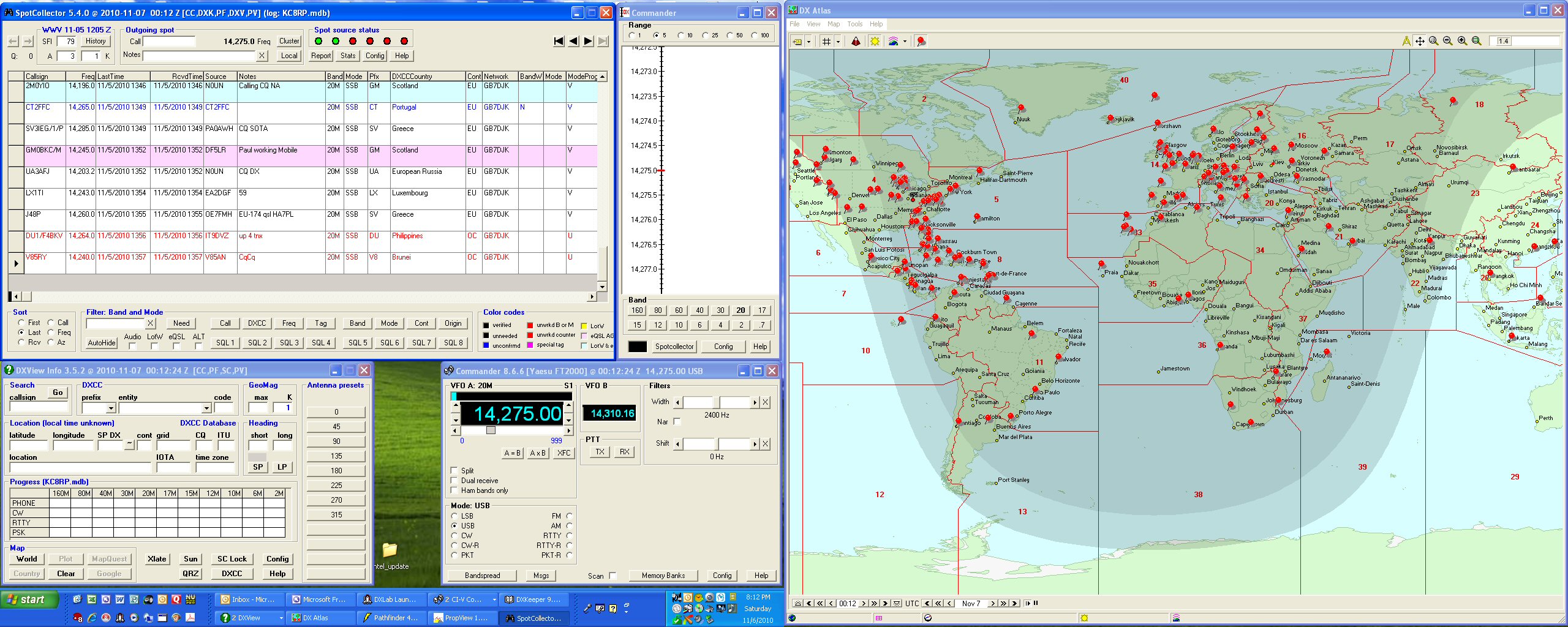Screen dimensions: 1568x627
Task: Click first green spot source status LED
Action: pos(318,41)
